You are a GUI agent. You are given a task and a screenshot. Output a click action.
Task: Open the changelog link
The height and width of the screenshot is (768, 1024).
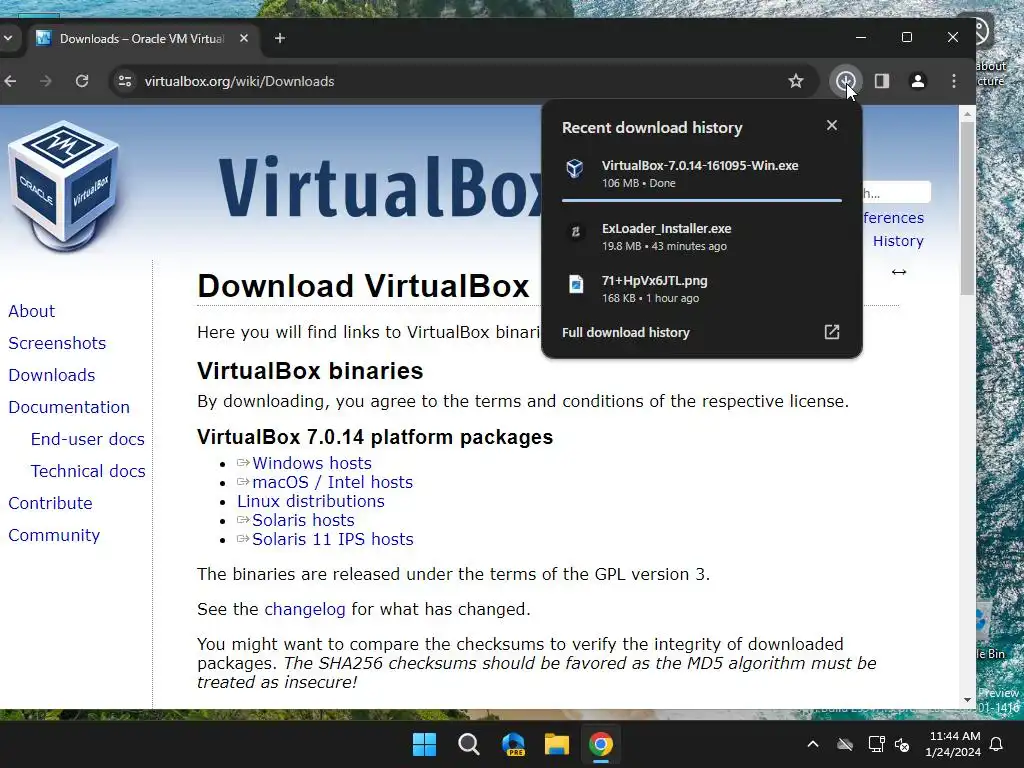305,609
